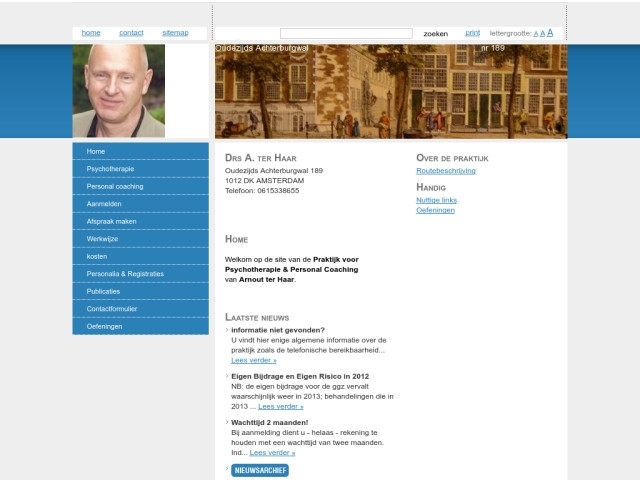Click the search input field
The image size is (640, 480).
click(x=346, y=33)
